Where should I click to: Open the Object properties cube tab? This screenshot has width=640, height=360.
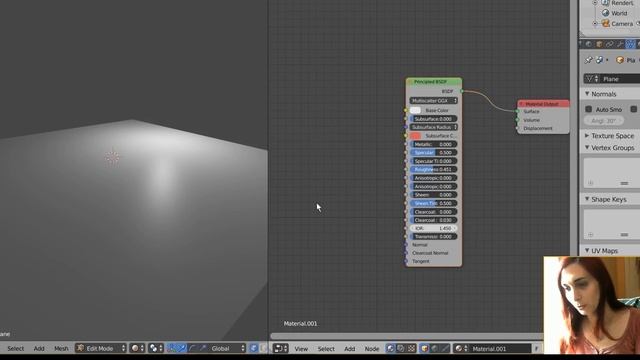(599, 44)
